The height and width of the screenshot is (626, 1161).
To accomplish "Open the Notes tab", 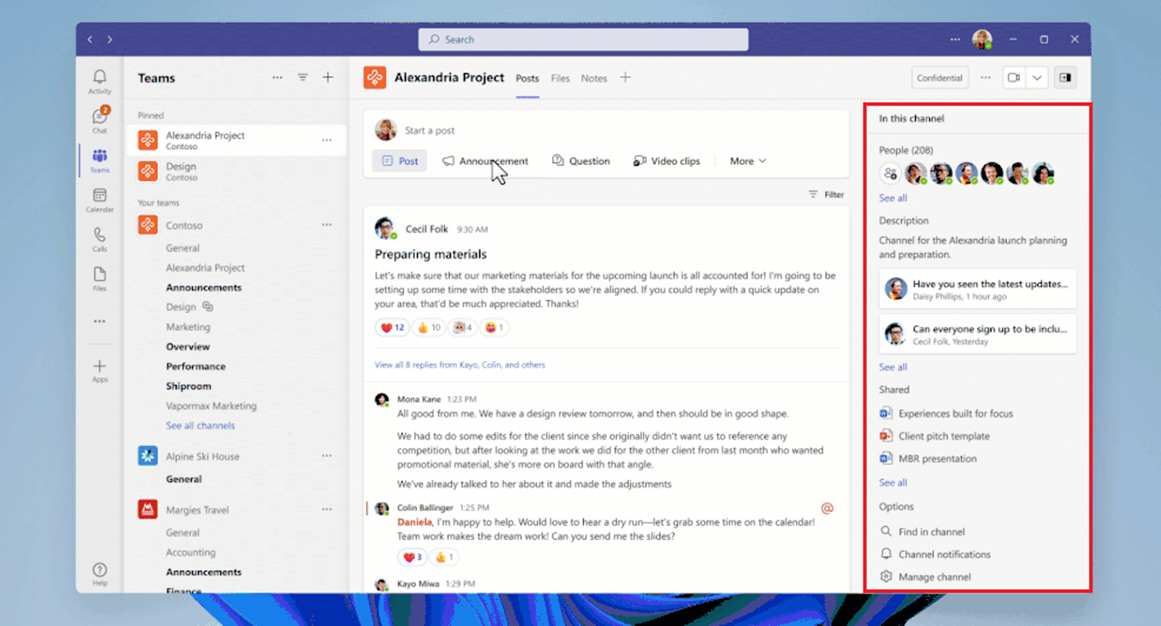I will point(595,78).
